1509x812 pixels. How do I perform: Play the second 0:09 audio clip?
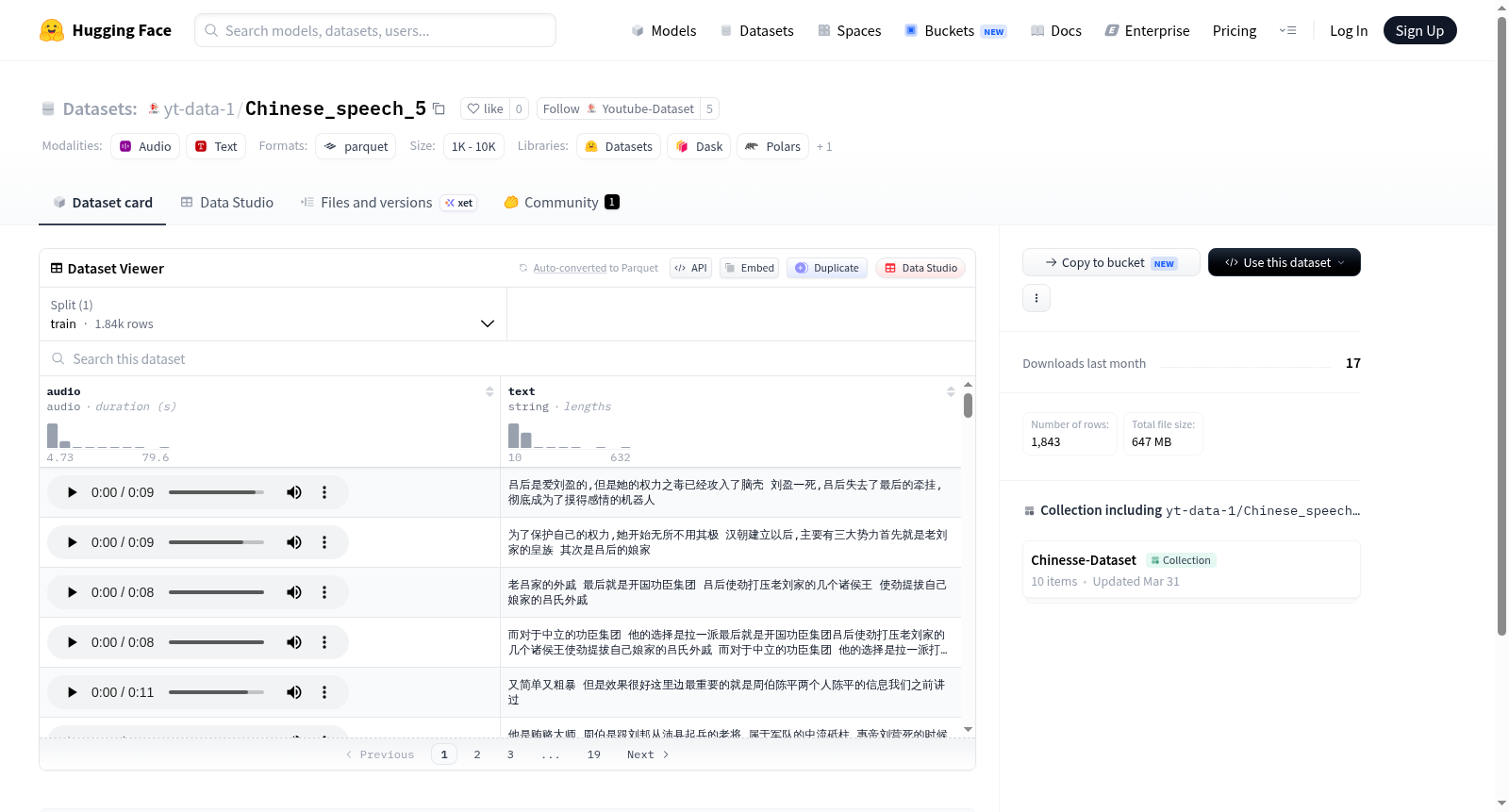pyautogui.click(x=72, y=542)
